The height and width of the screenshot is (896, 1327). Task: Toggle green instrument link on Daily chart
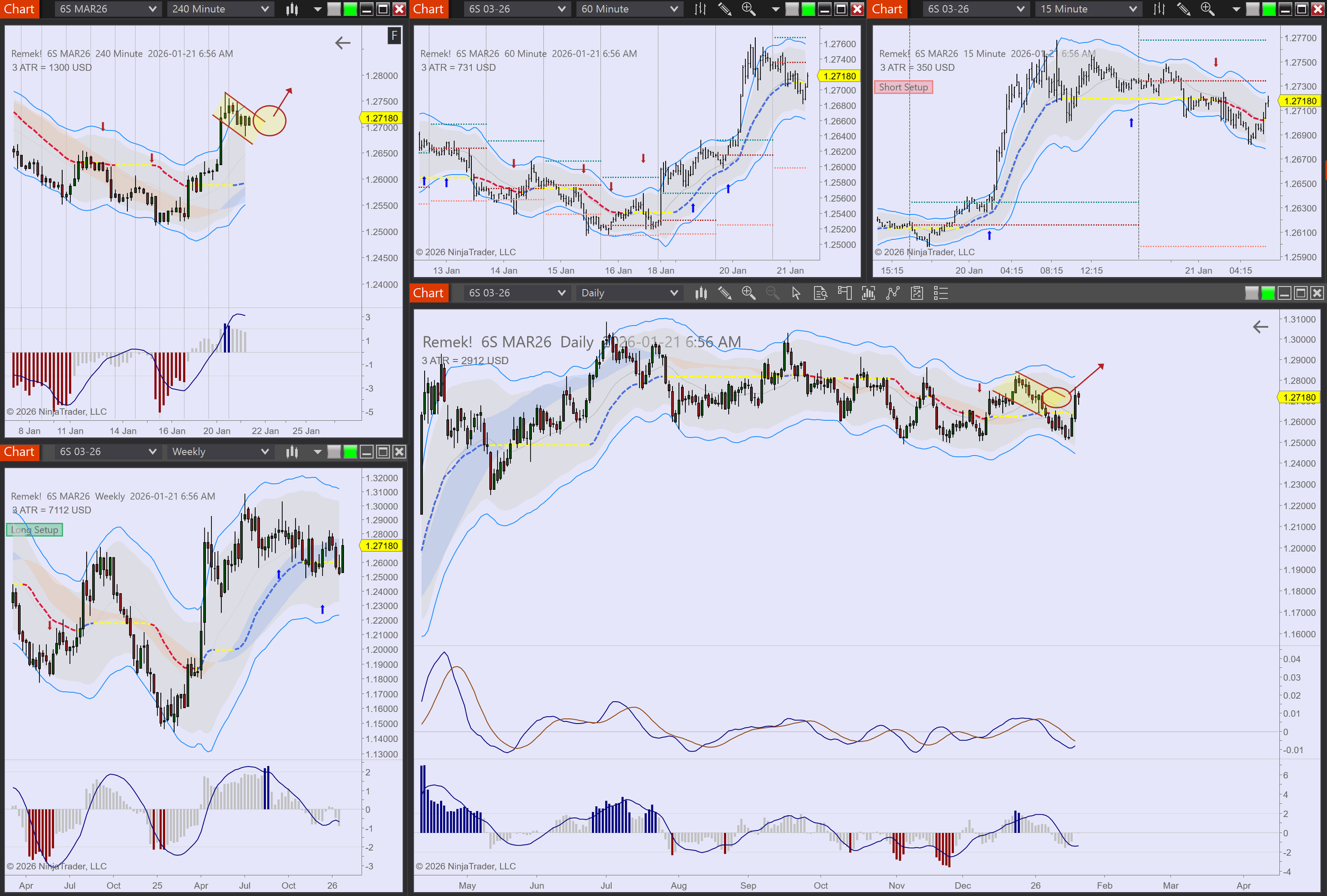click(1268, 293)
